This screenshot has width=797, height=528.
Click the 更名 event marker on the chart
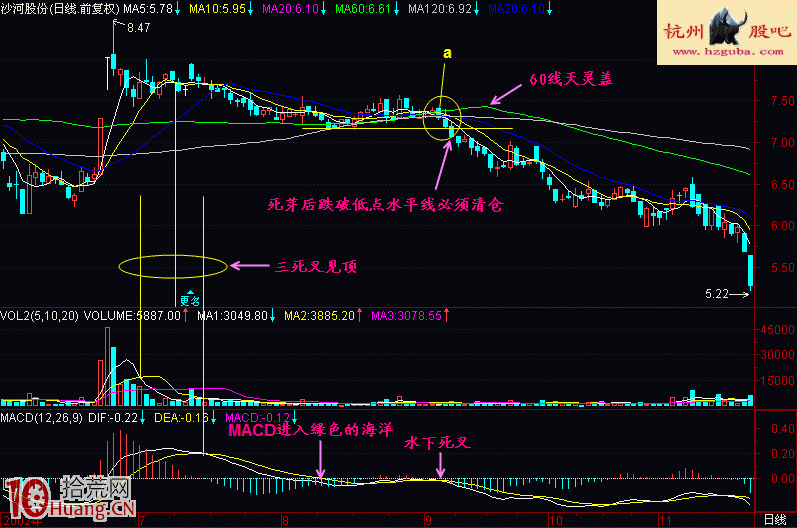click(190, 300)
